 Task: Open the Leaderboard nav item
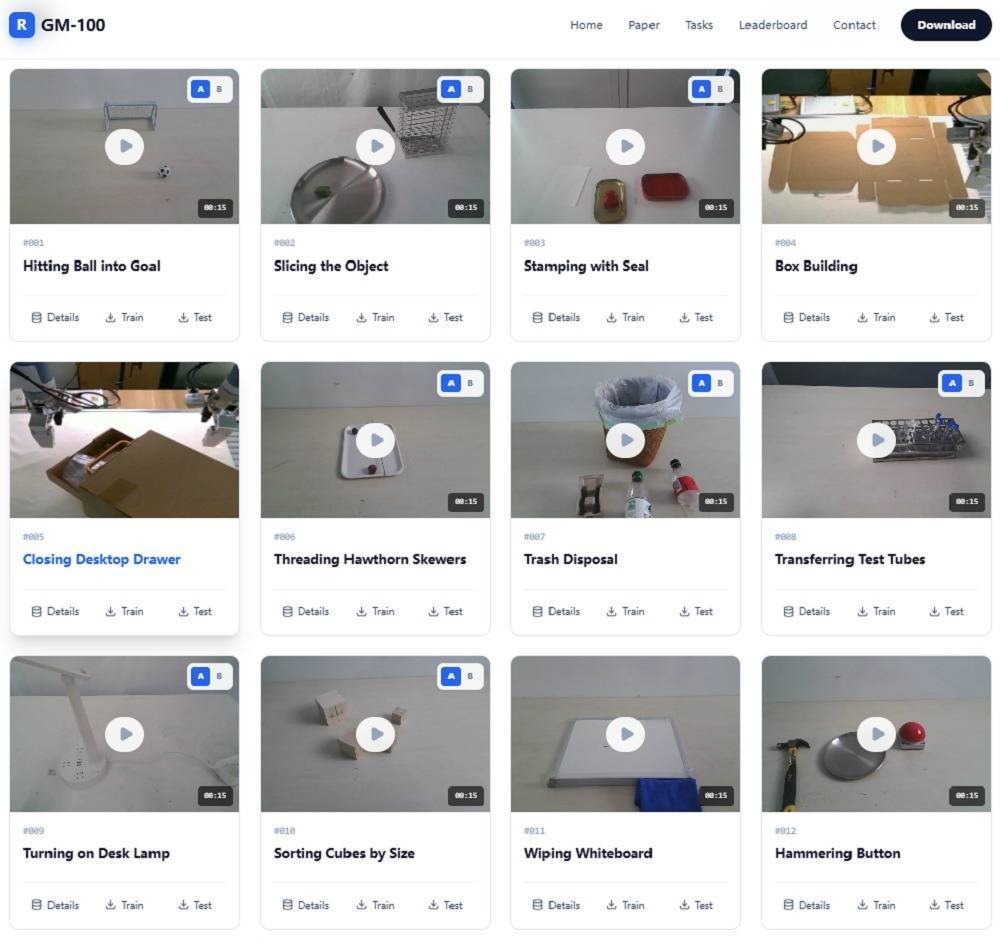[772, 25]
